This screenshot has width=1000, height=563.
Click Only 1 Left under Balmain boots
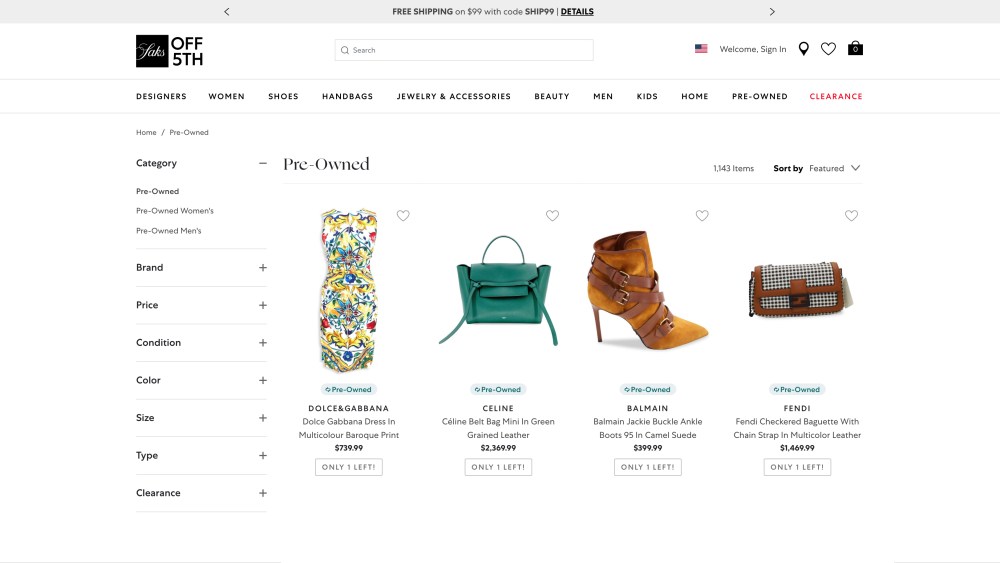click(647, 467)
